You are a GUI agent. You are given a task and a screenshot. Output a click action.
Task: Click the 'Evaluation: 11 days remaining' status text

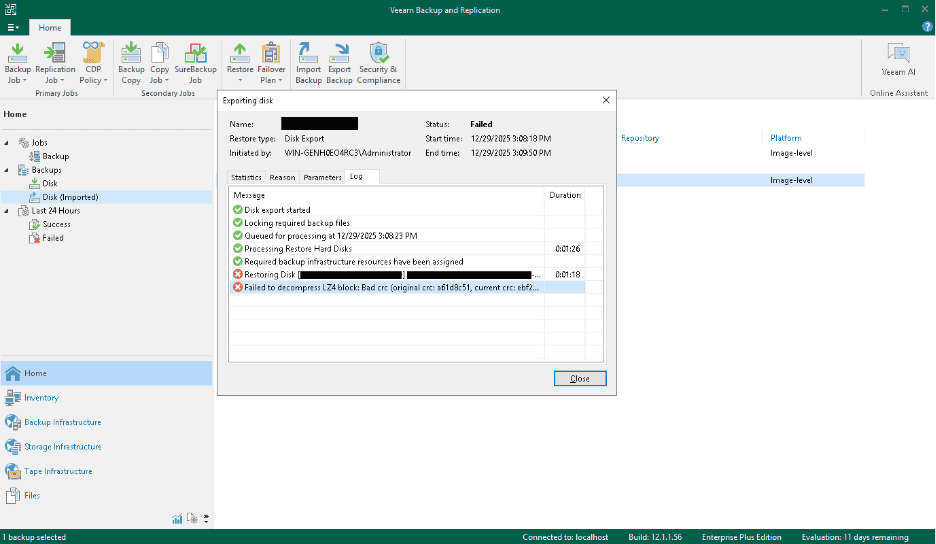pos(855,537)
